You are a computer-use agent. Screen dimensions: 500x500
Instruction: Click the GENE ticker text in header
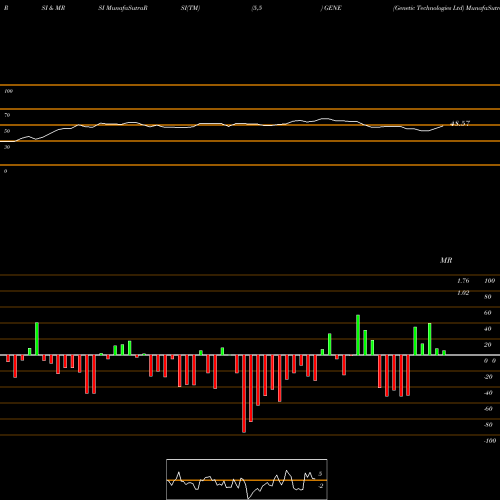click(332, 8)
